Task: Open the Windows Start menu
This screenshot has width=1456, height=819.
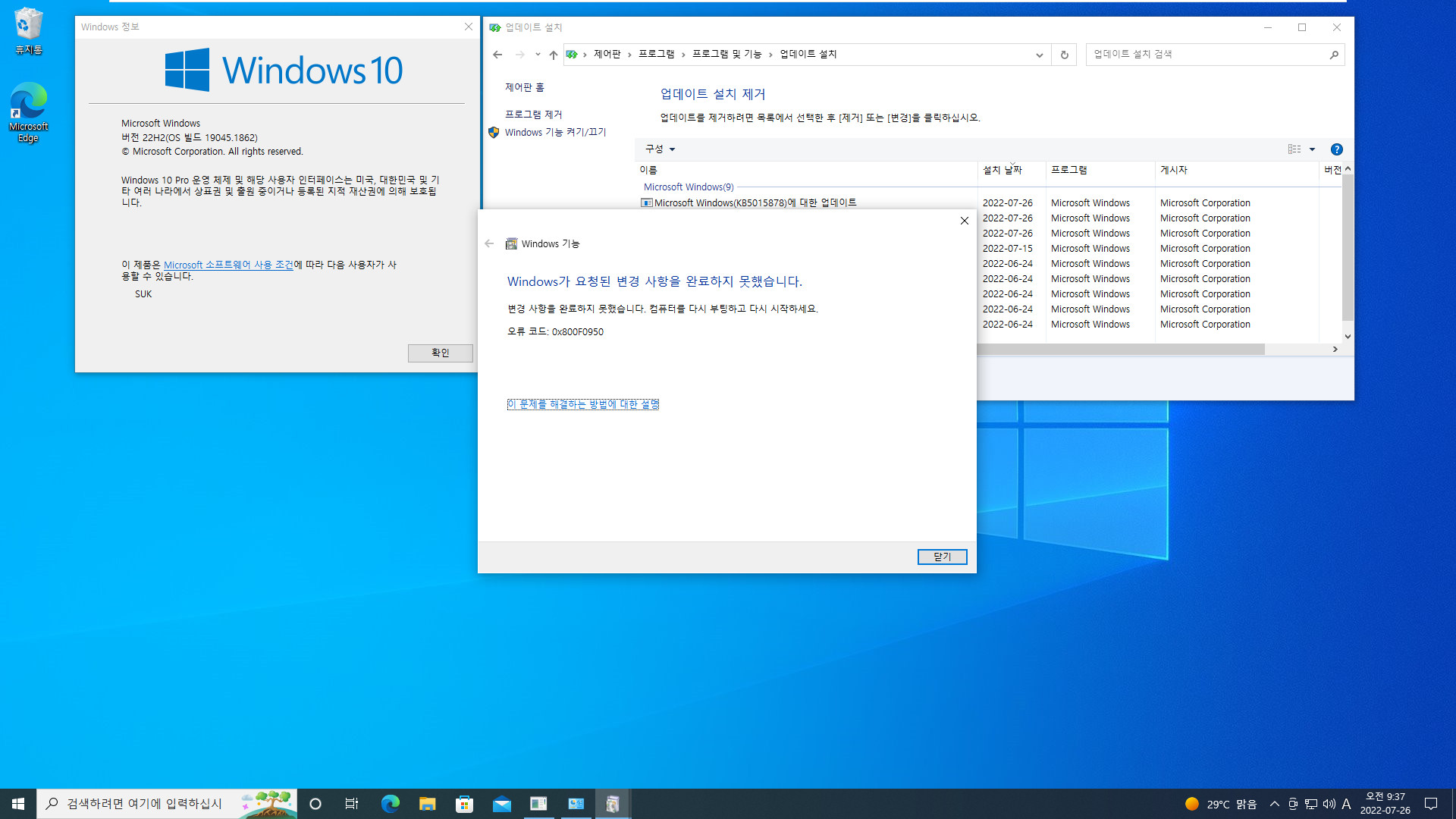Action: pyautogui.click(x=18, y=804)
